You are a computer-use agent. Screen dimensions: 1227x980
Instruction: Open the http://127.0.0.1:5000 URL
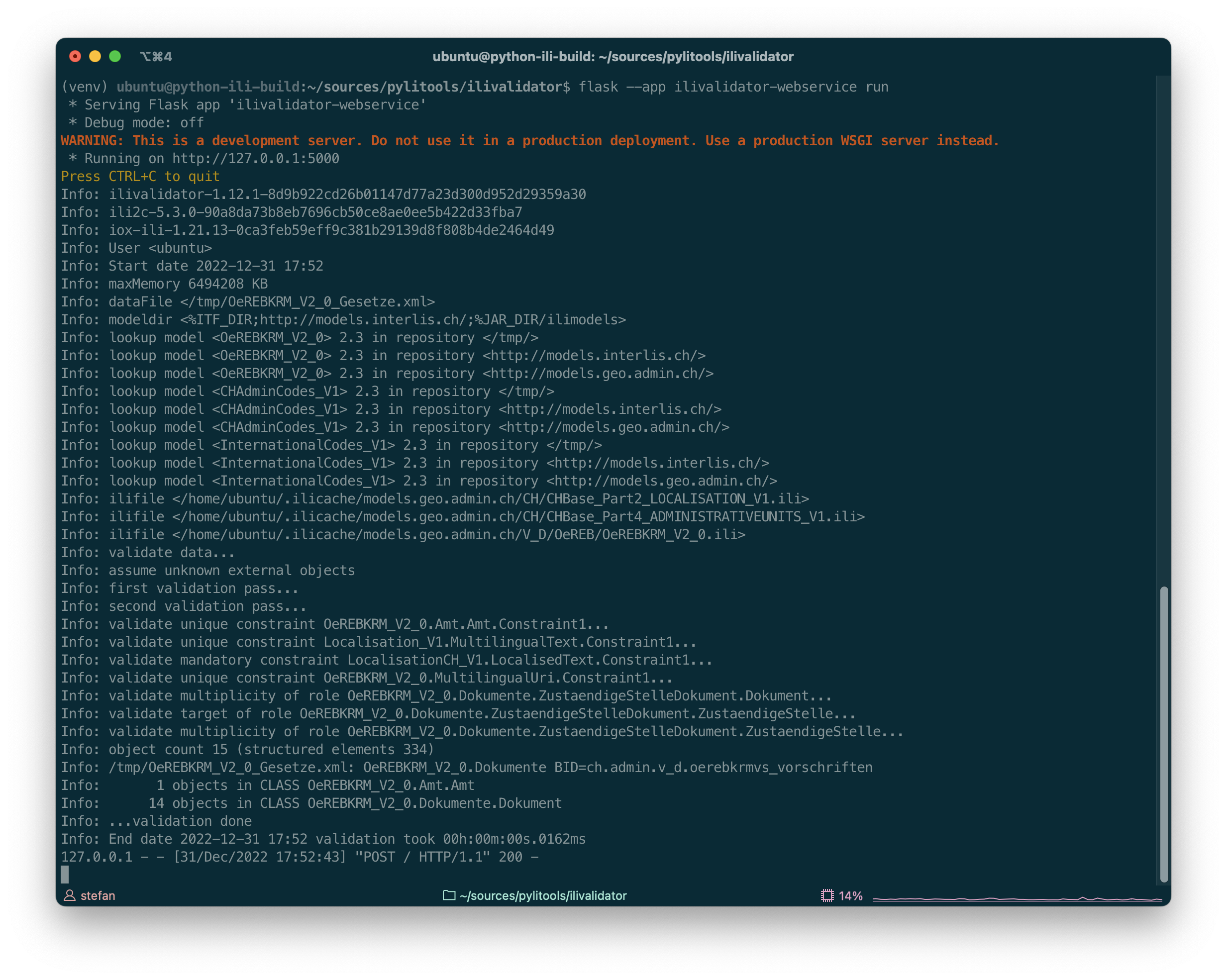[x=256, y=158]
